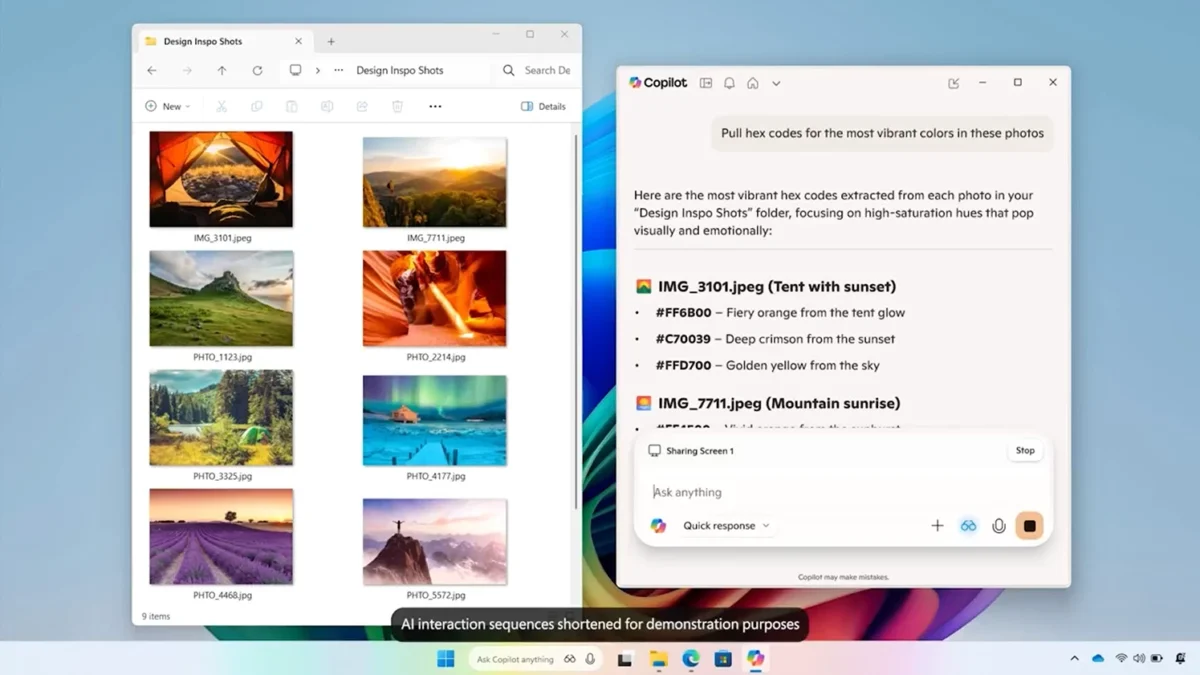This screenshot has width=1200, height=675.
Task: Open Microsoft Edge from the taskbar
Action: pyautogui.click(x=690, y=658)
